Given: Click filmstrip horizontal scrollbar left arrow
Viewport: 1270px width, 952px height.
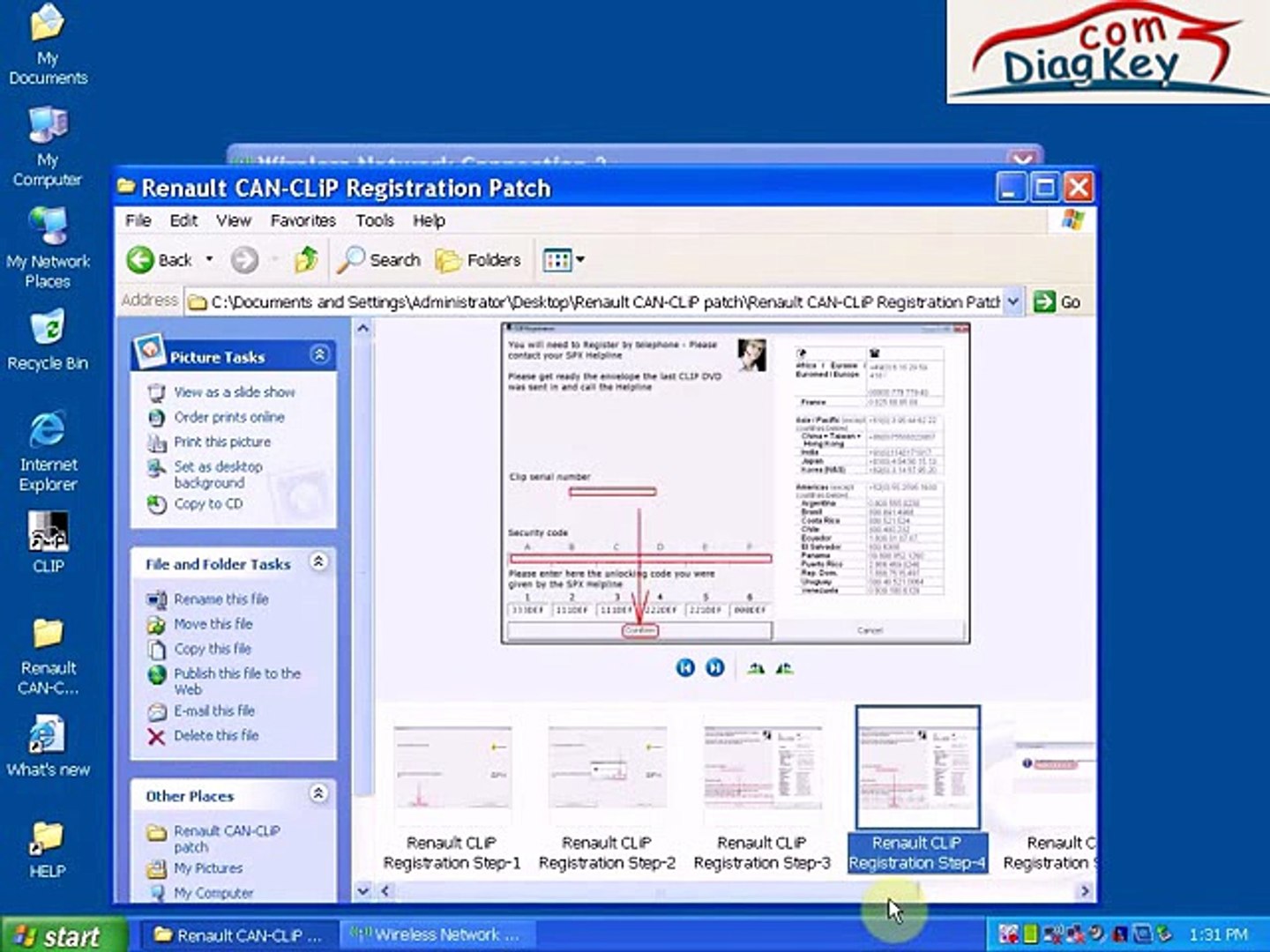Looking at the screenshot, I should (385, 892).
